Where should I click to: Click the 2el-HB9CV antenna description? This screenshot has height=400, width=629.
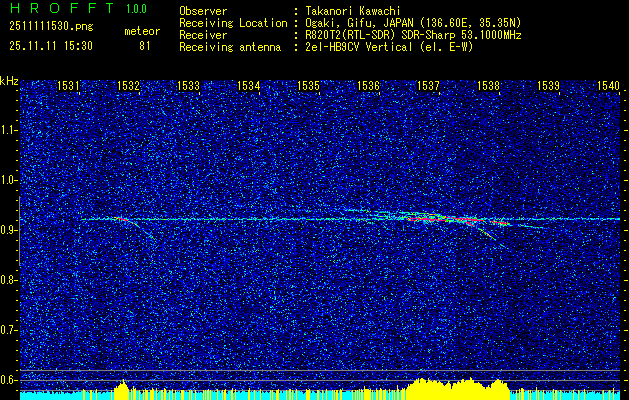click(x=389, y=47)
